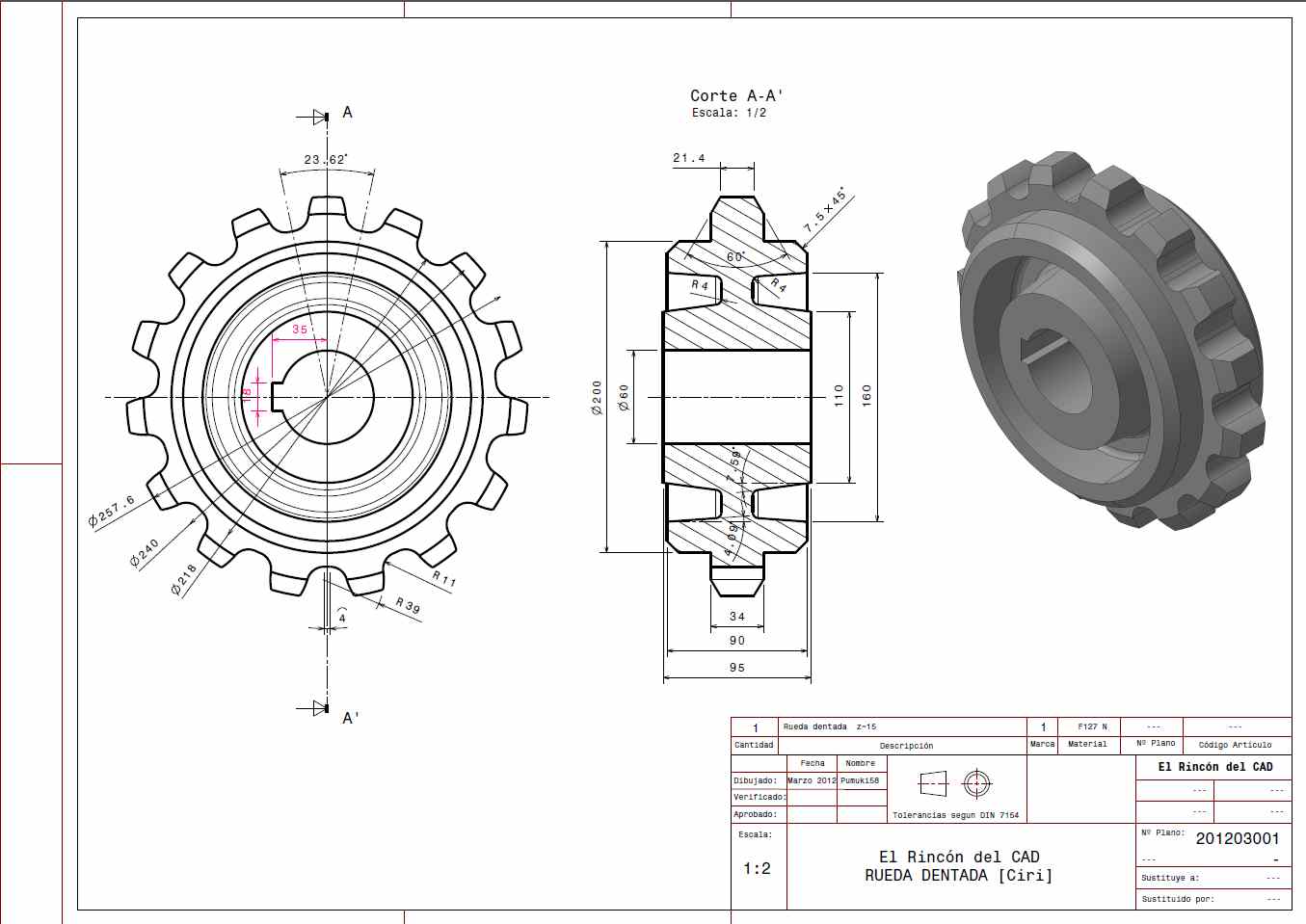Select the 95 overall width dimension

737,668
